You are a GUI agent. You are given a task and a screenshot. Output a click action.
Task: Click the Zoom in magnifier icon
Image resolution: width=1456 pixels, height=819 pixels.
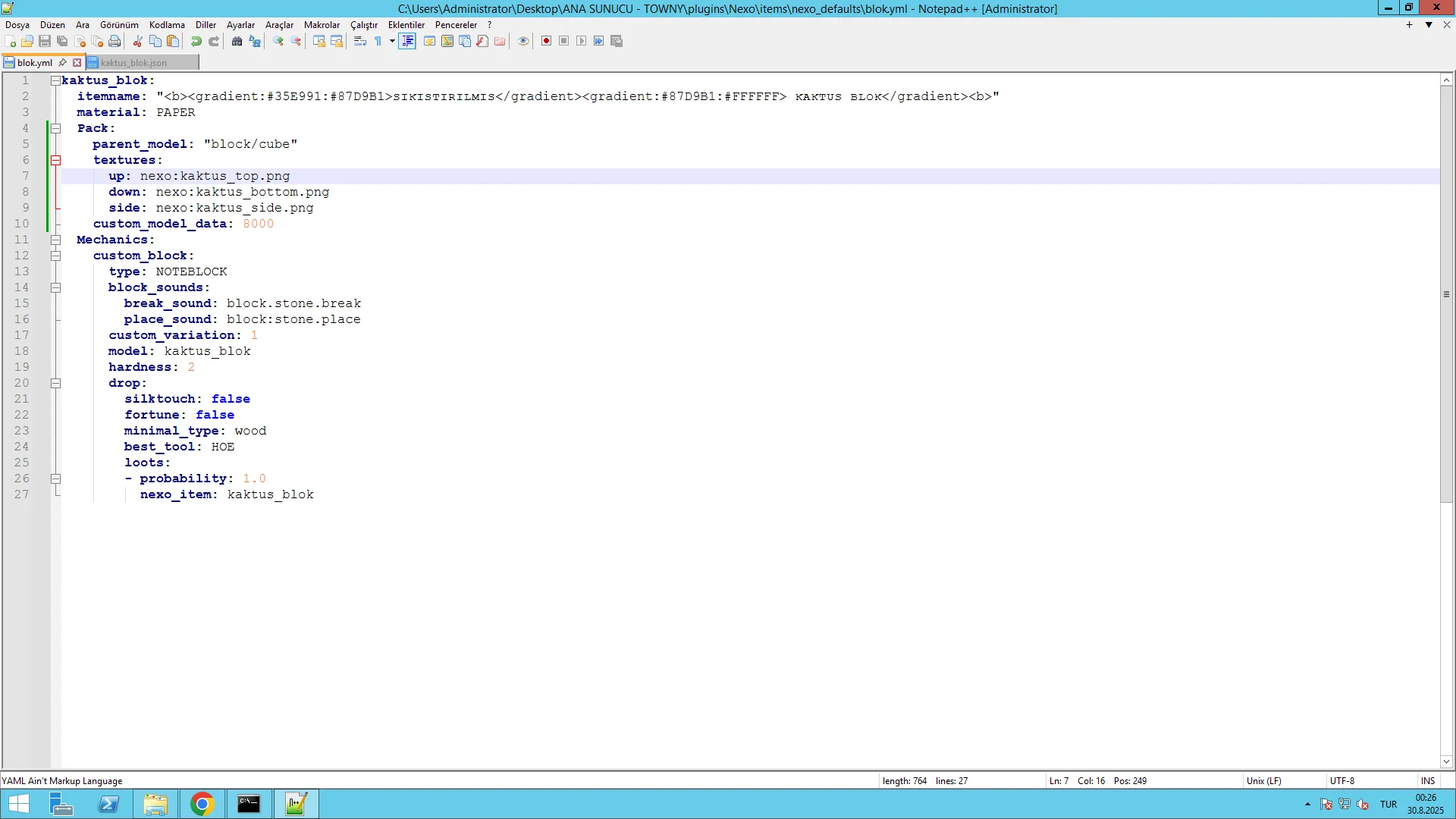point(278,41)
